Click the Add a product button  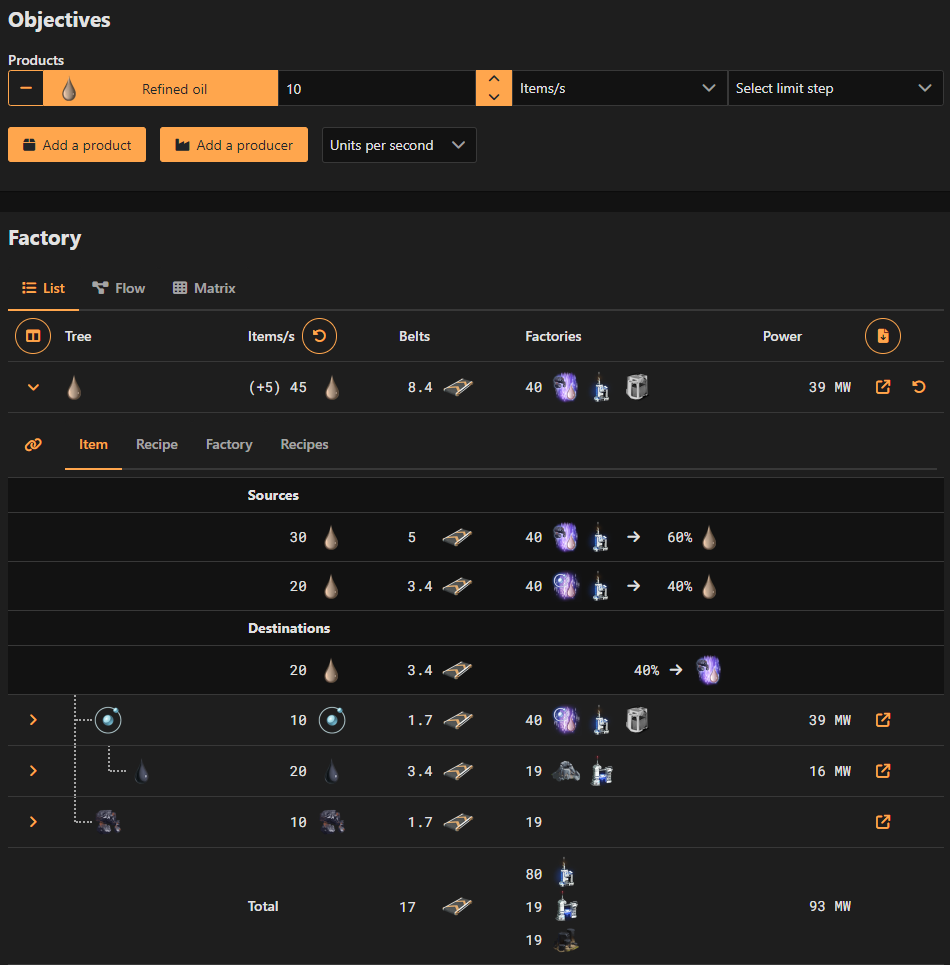(x=76, y=144)
